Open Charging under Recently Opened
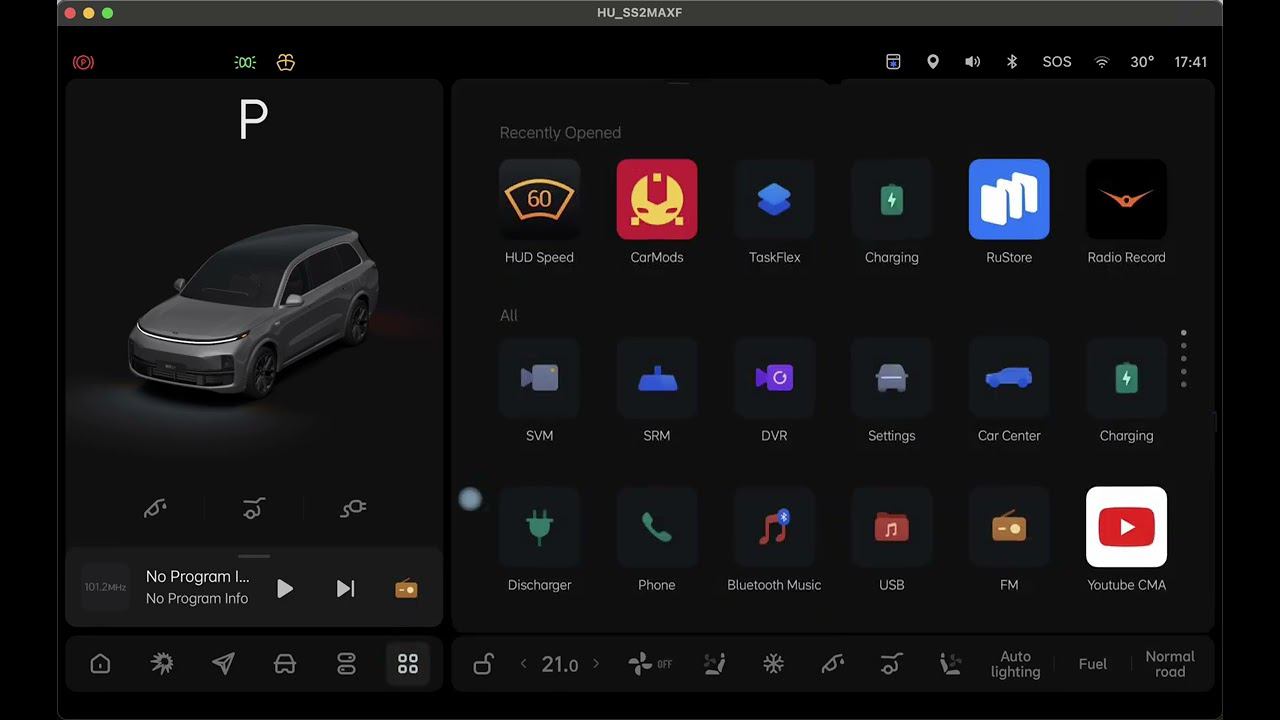This screenshot has height=720, width=1280. click(891, 199)
